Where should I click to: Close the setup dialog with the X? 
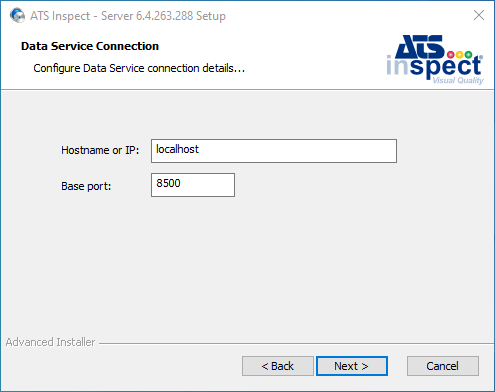(479, 15)
